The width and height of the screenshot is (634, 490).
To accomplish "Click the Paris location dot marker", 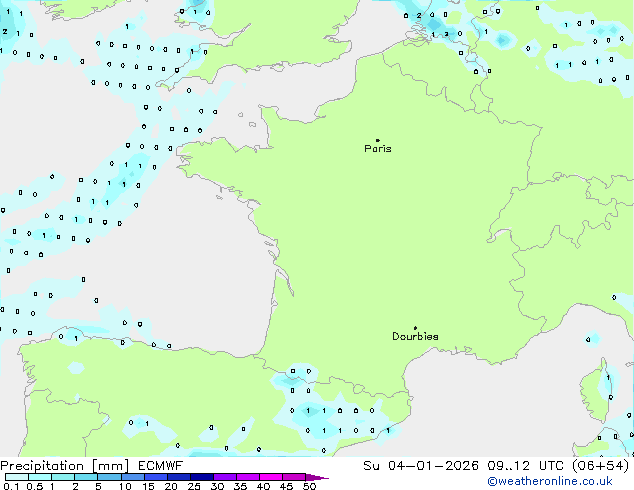I will pos(377,141).
